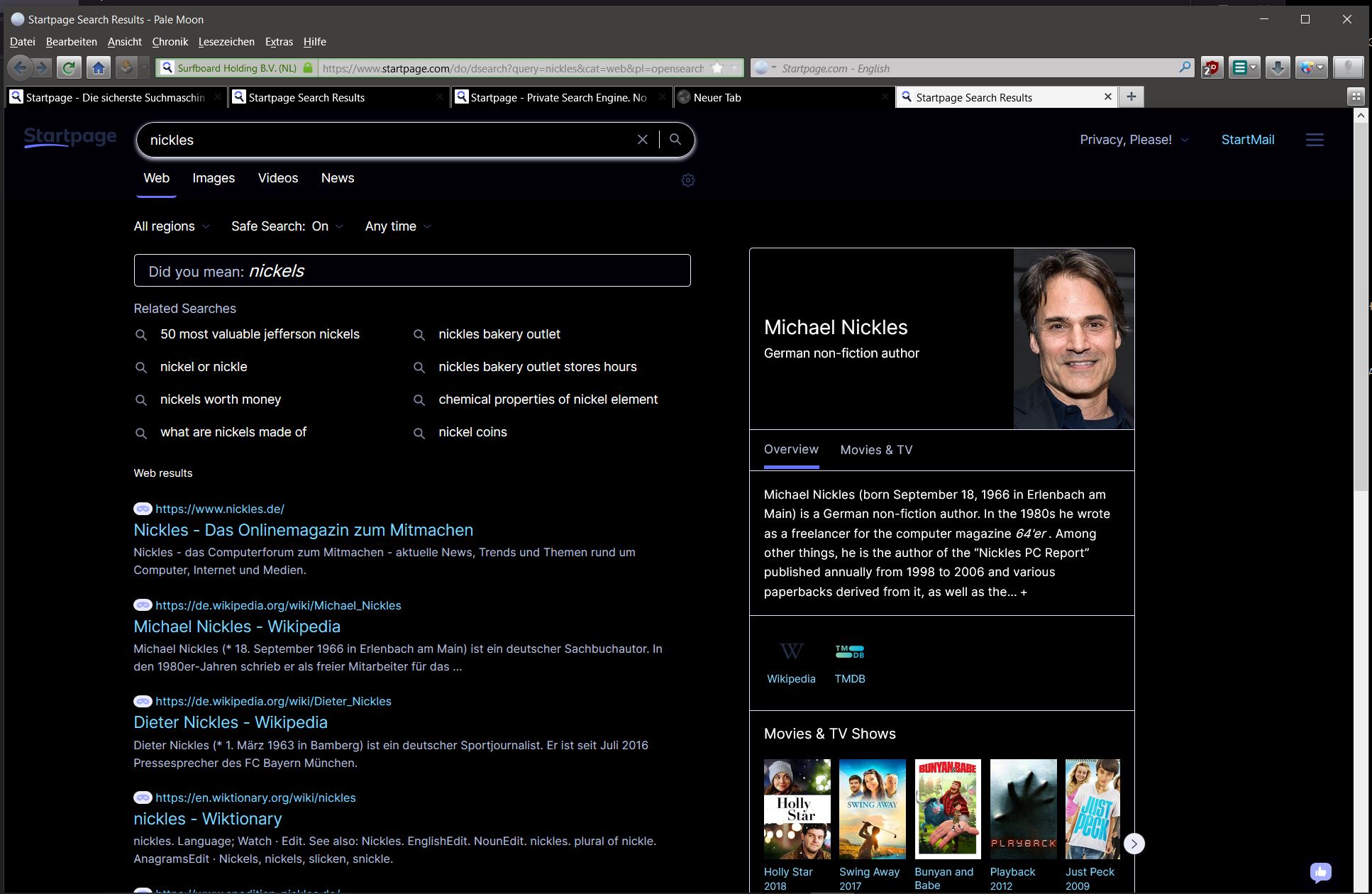
Task: Click the StartMail link
Action: tap(1248, 140)
